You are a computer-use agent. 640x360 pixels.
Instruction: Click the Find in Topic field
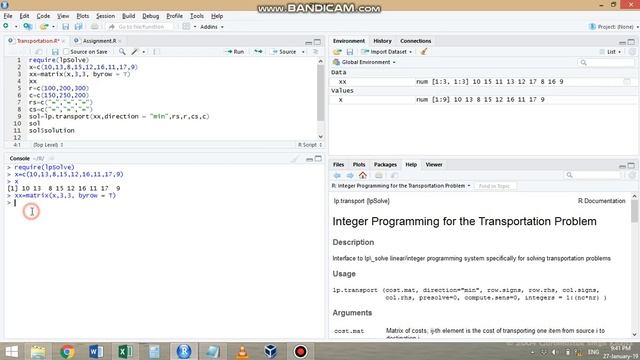(494, 186)
